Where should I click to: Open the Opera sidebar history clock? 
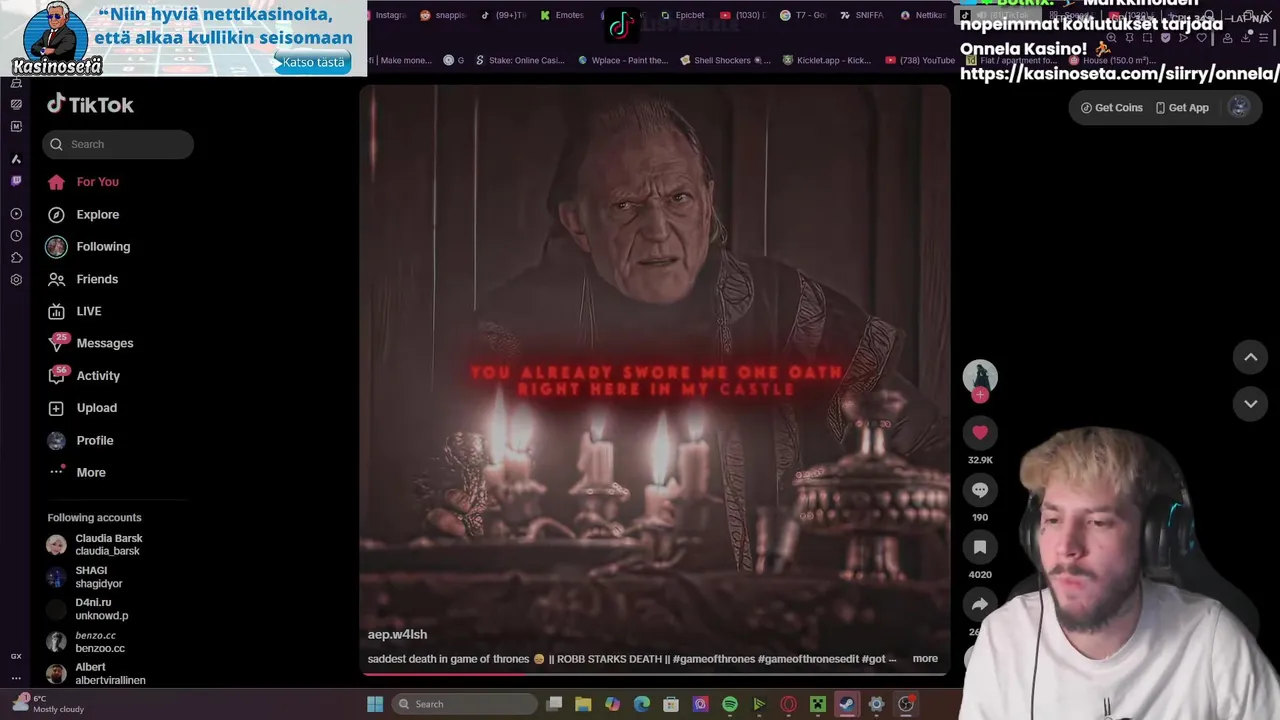(16, 236)
